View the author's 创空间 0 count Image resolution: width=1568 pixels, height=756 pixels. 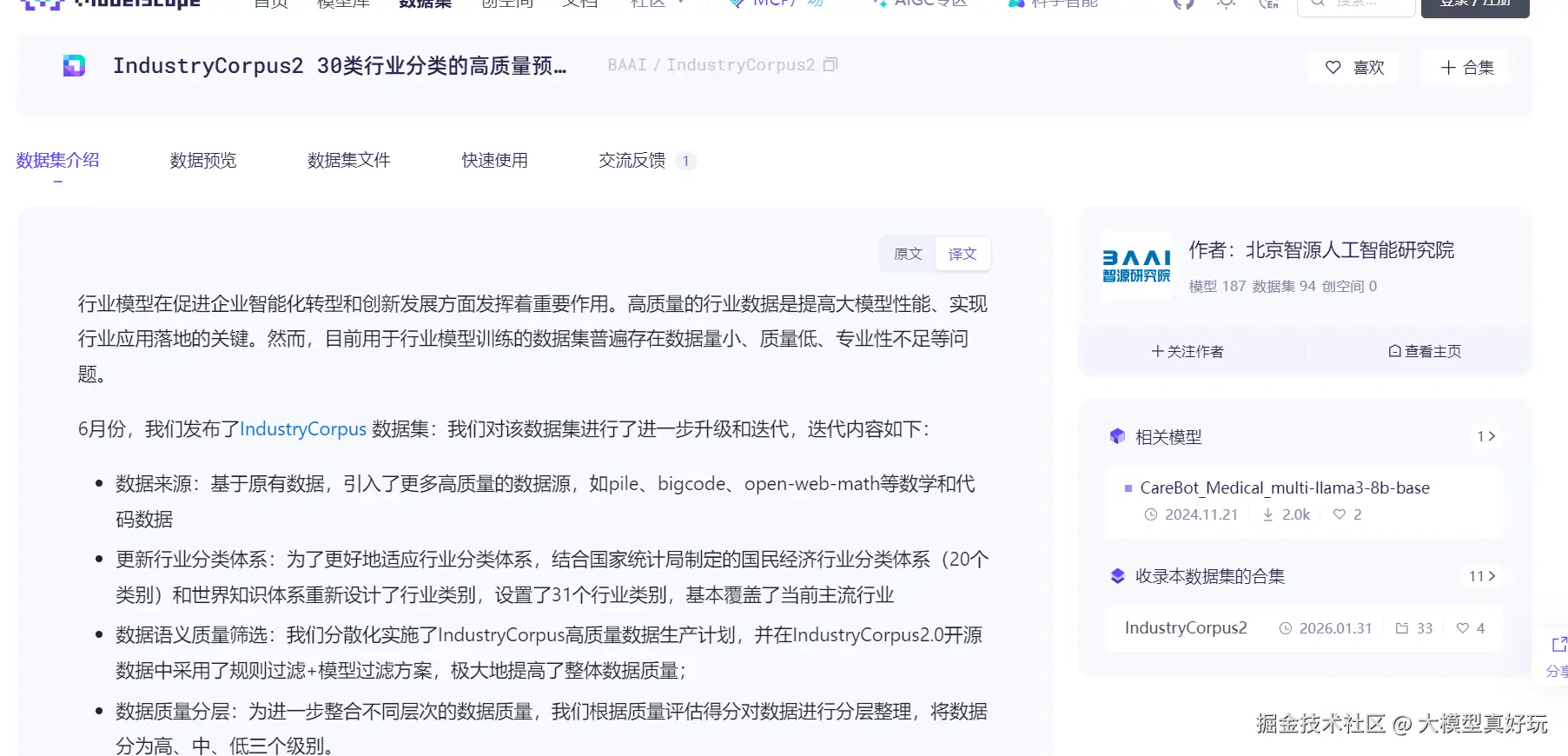point(1349,286)
